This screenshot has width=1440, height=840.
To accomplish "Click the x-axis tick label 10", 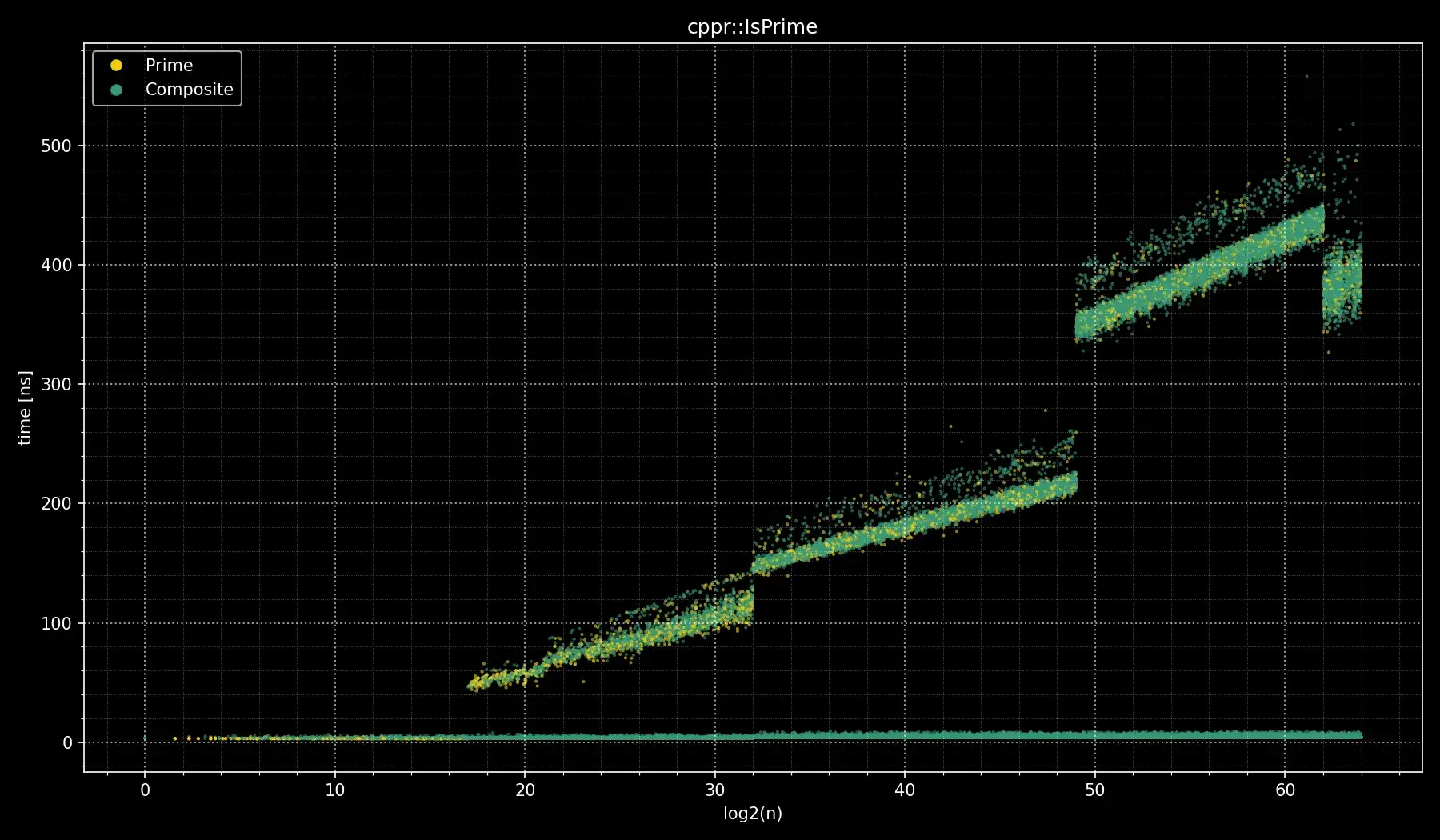I will click(x=334, y=790).
